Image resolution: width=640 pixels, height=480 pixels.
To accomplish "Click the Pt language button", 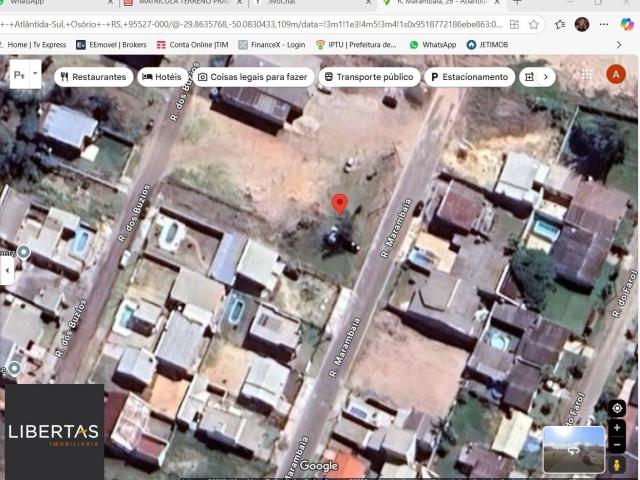I will pos(19,75).
